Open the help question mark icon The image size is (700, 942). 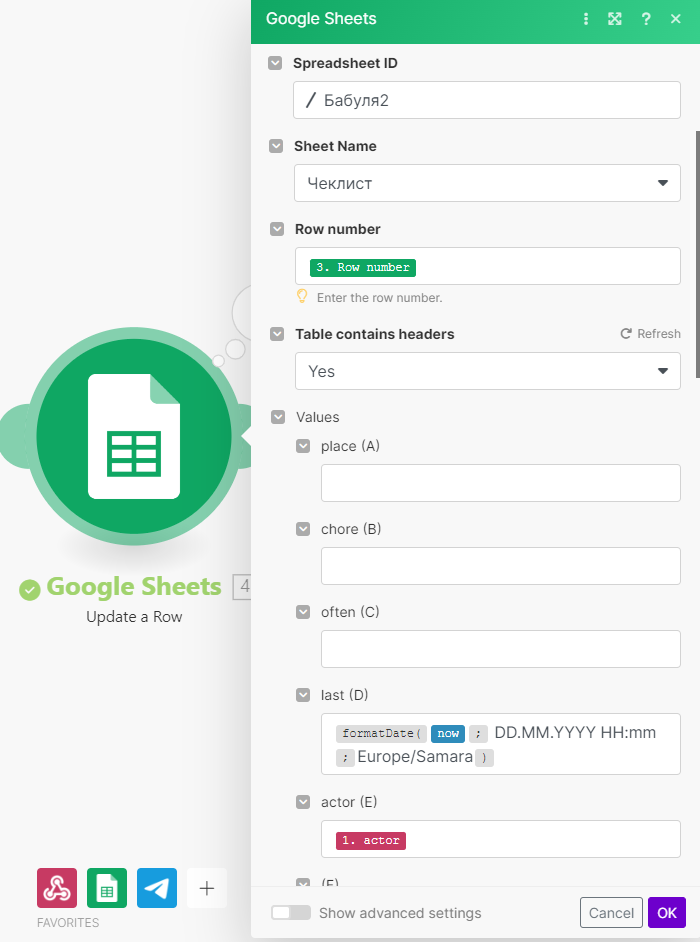point(646,19)
